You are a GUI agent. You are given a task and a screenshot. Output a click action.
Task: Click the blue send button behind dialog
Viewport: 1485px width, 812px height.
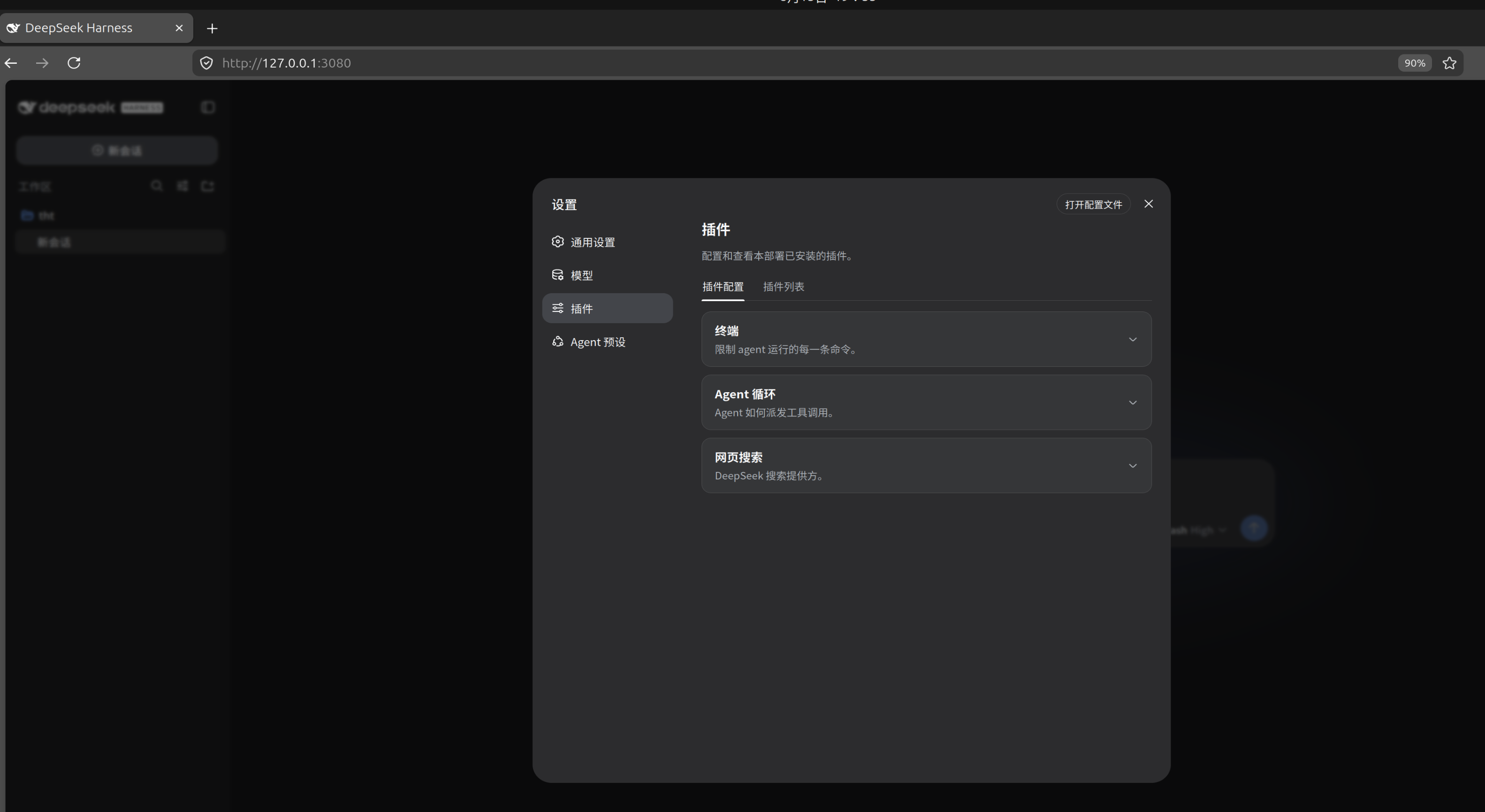(x=1254, y=527)
